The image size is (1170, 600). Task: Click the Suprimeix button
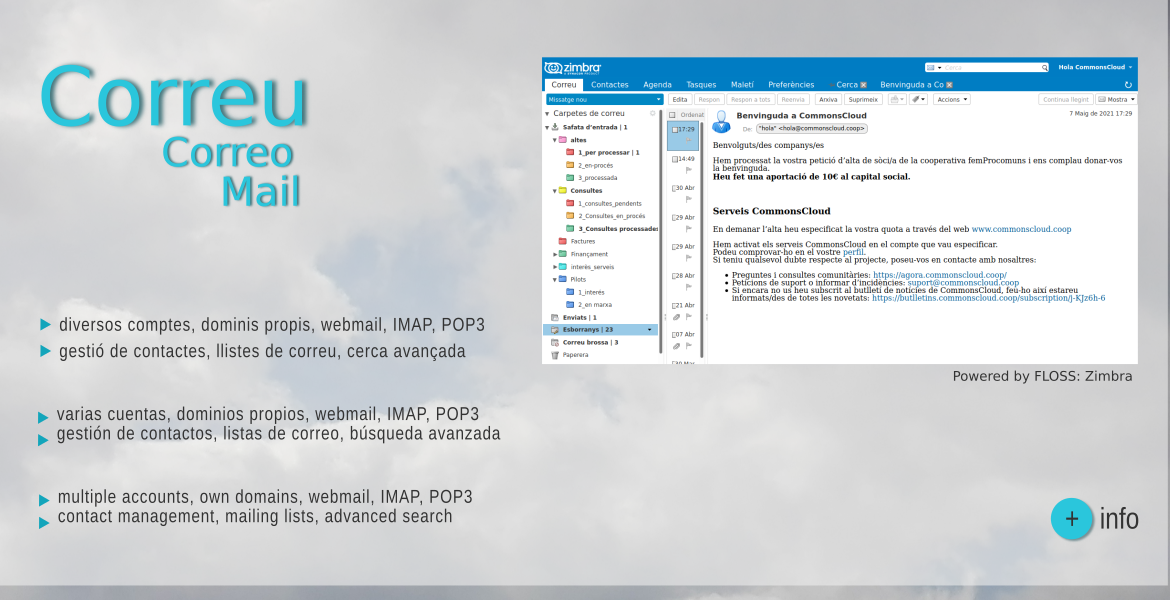863,99
